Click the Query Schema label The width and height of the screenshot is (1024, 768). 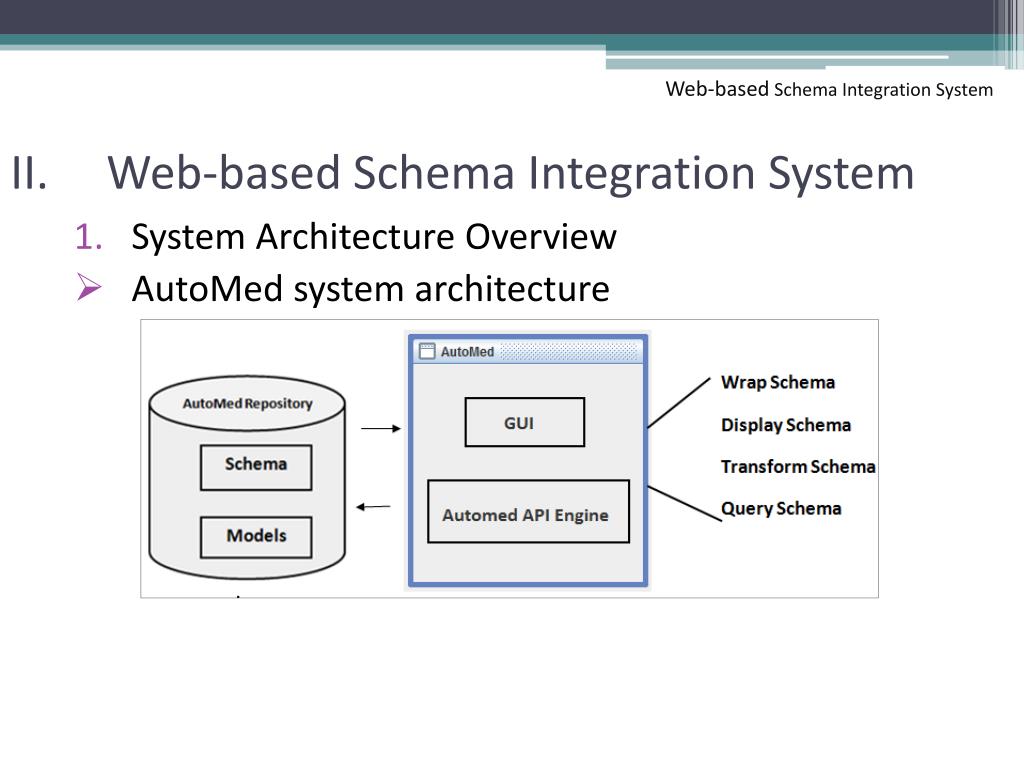[781, 509]
